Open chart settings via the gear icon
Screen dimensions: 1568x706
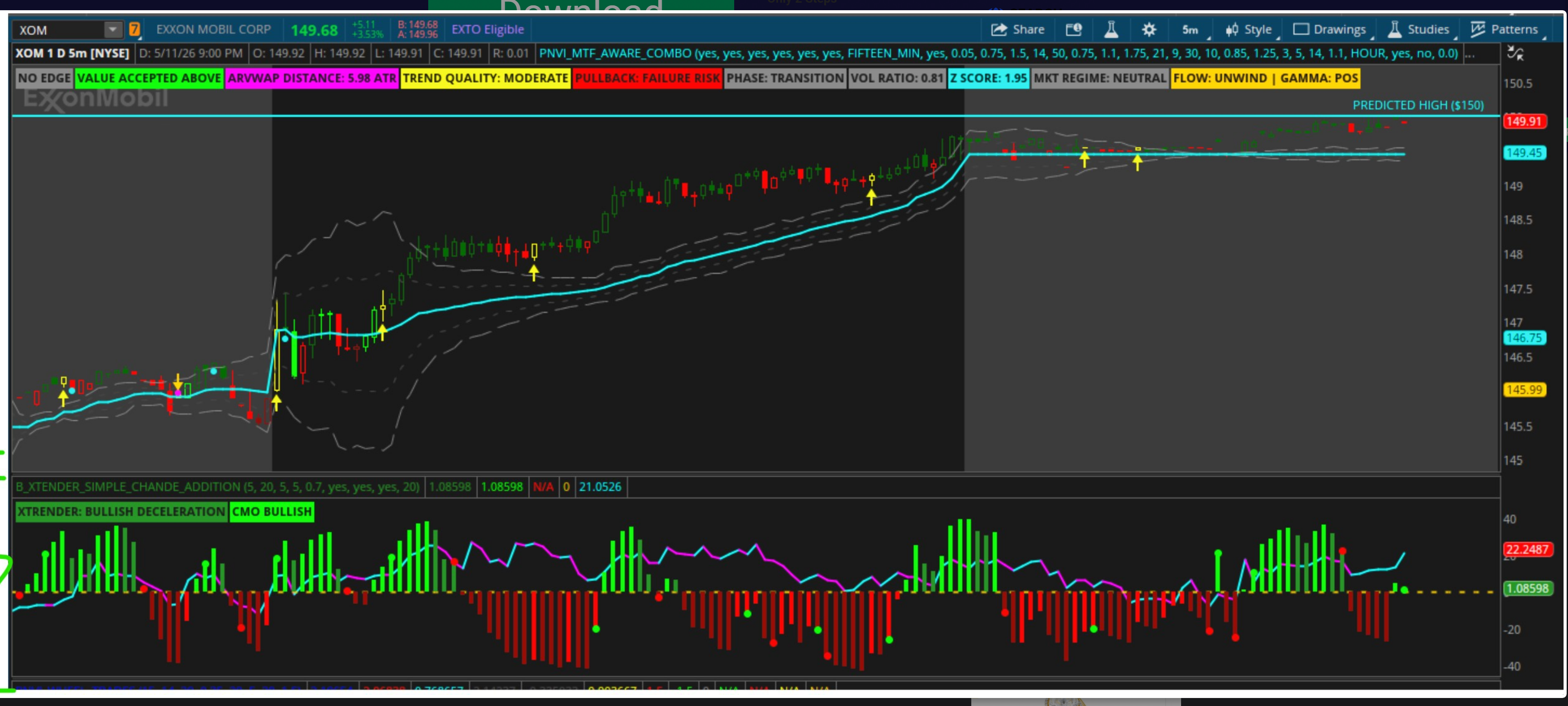coord(1149,29)
